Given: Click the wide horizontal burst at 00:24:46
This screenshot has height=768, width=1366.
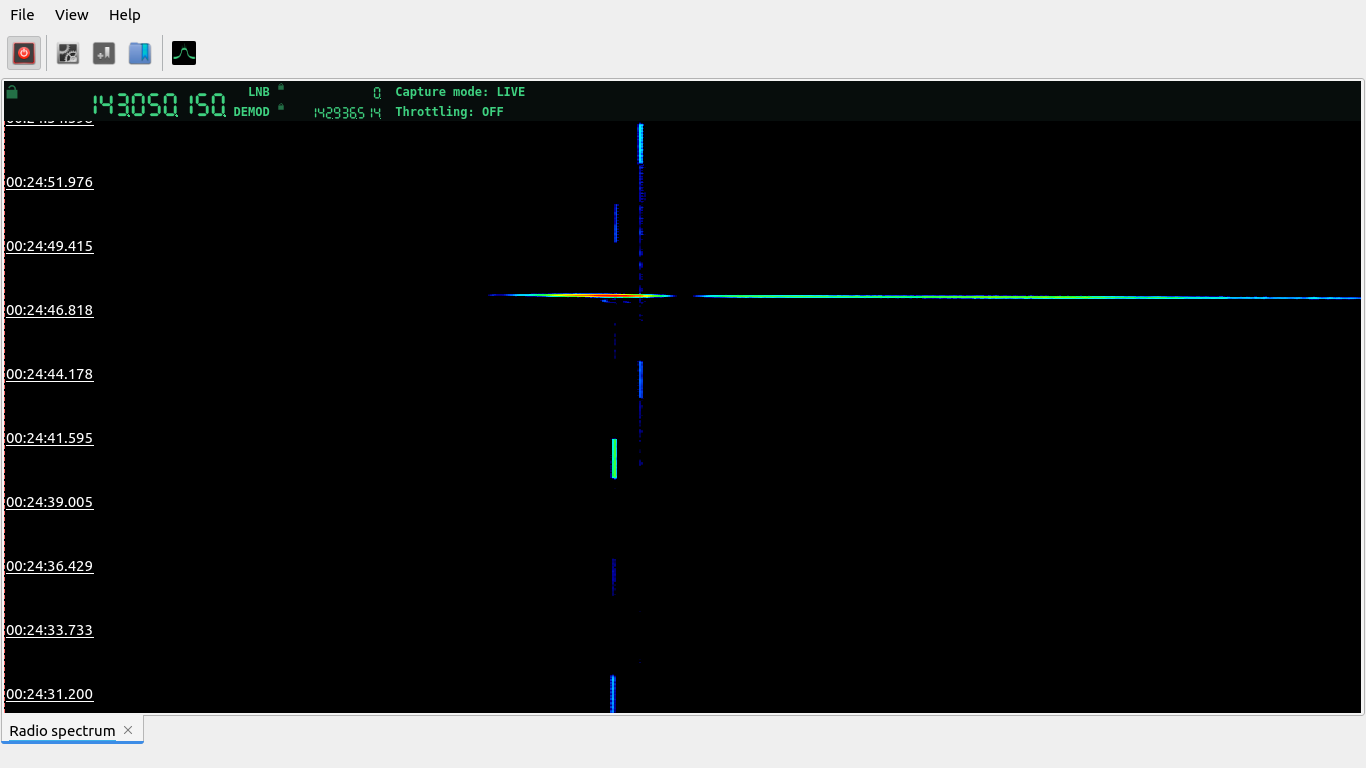Looking at the screenshot, I should click(x=924, y=296).
